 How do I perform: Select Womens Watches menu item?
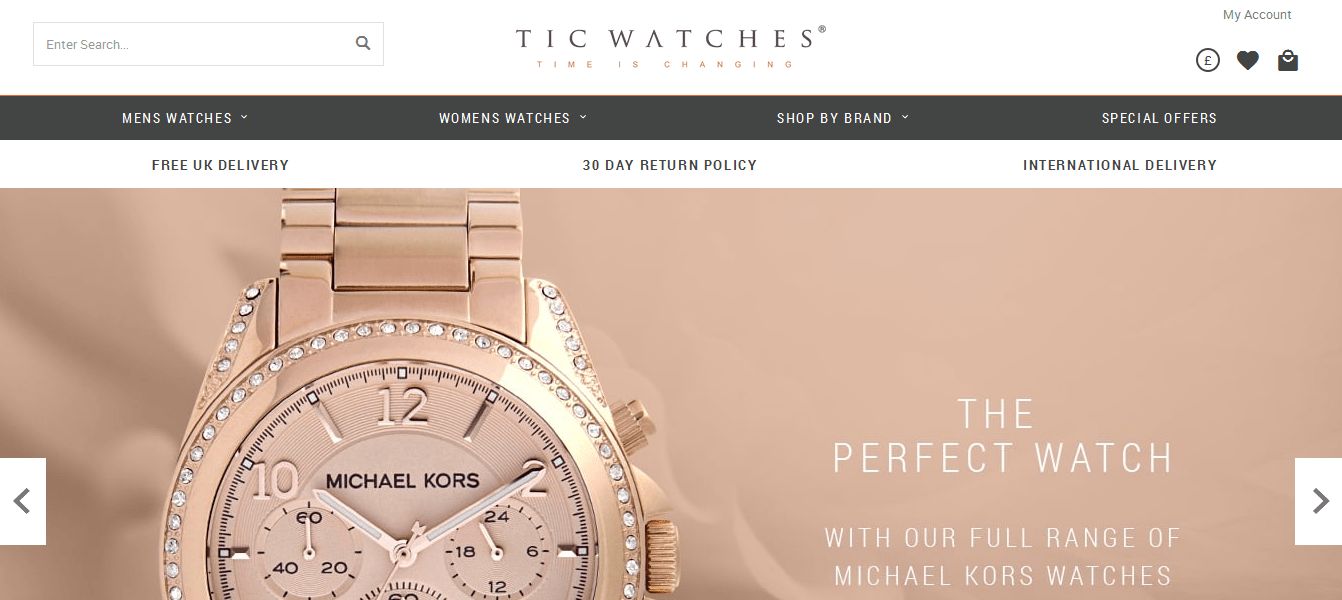[x=504, y=118]
